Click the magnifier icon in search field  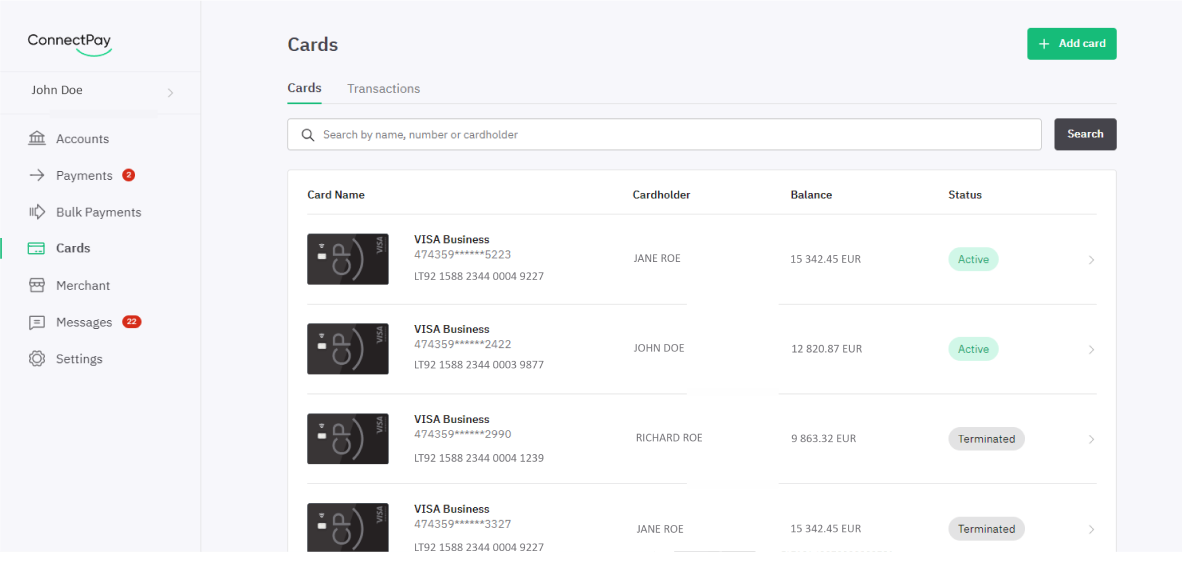click(x=308, y=135)
